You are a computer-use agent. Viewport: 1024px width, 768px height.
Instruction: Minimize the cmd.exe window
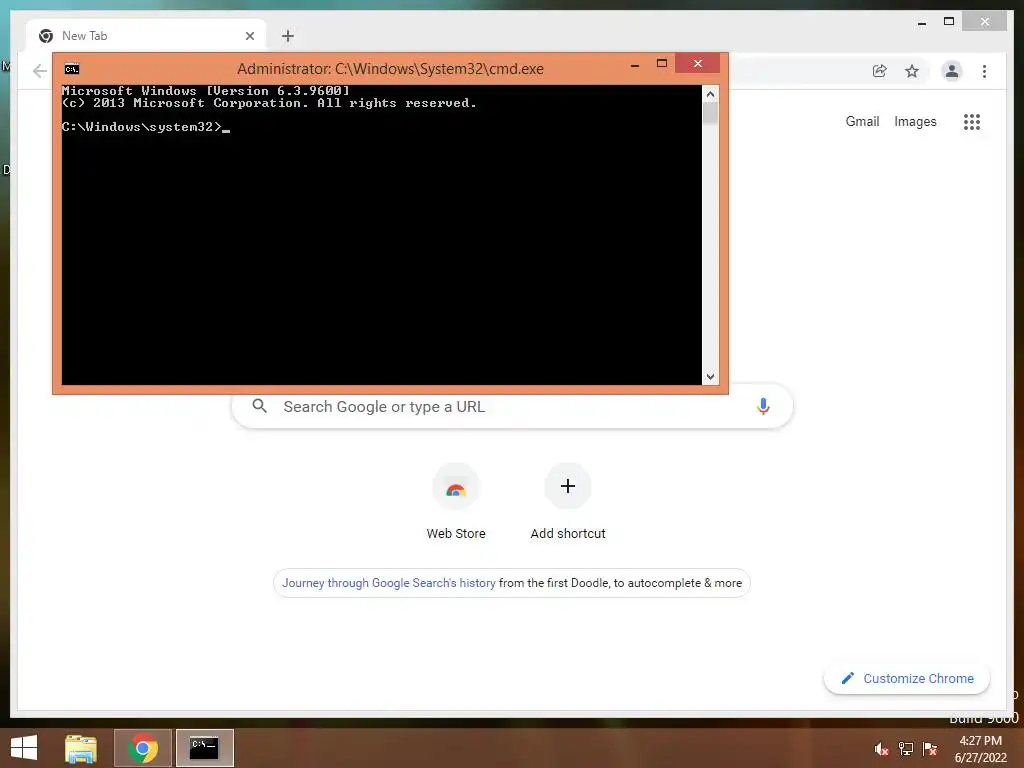point(635,64)
